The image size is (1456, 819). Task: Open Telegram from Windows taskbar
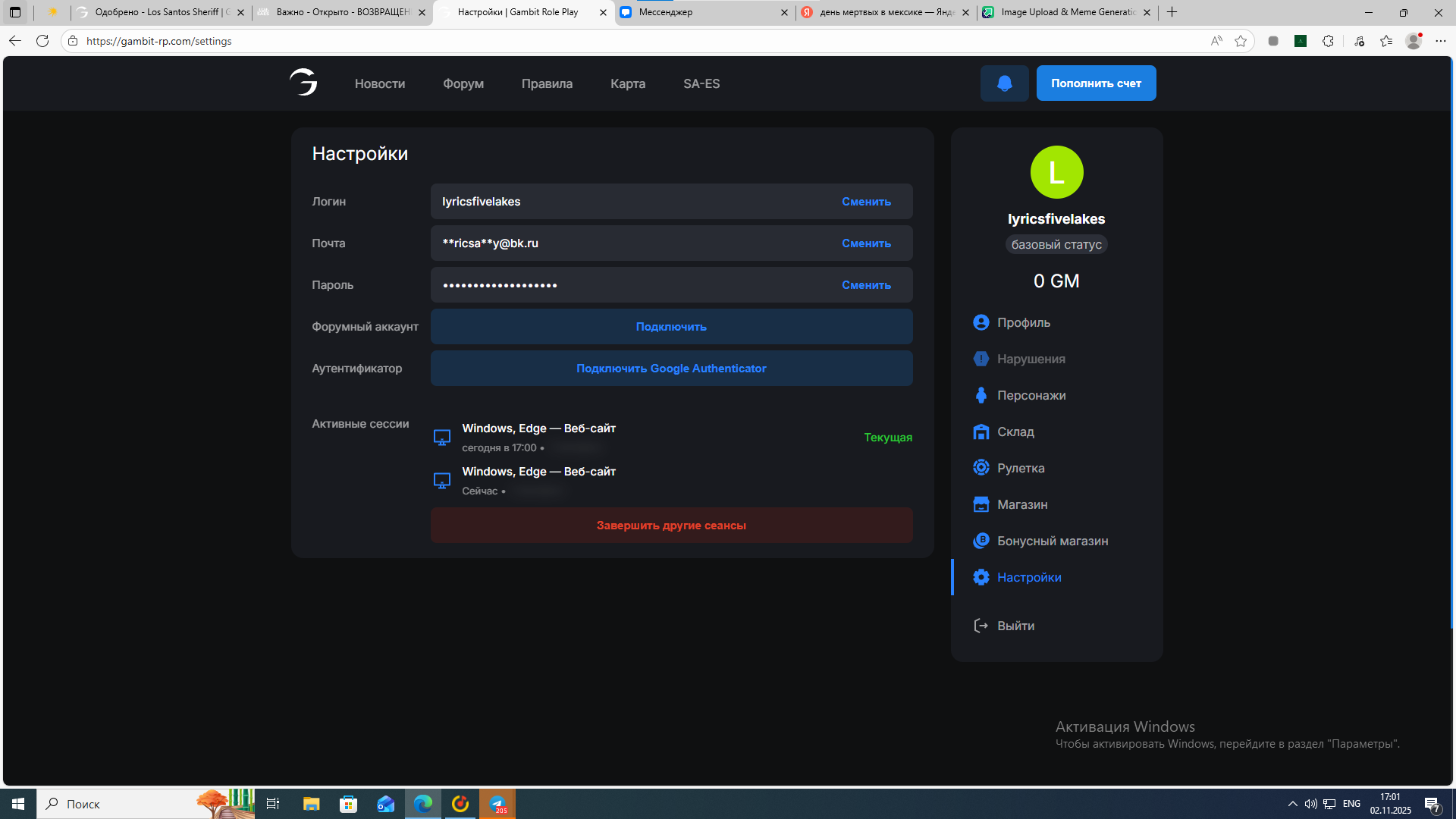point(497,804)
